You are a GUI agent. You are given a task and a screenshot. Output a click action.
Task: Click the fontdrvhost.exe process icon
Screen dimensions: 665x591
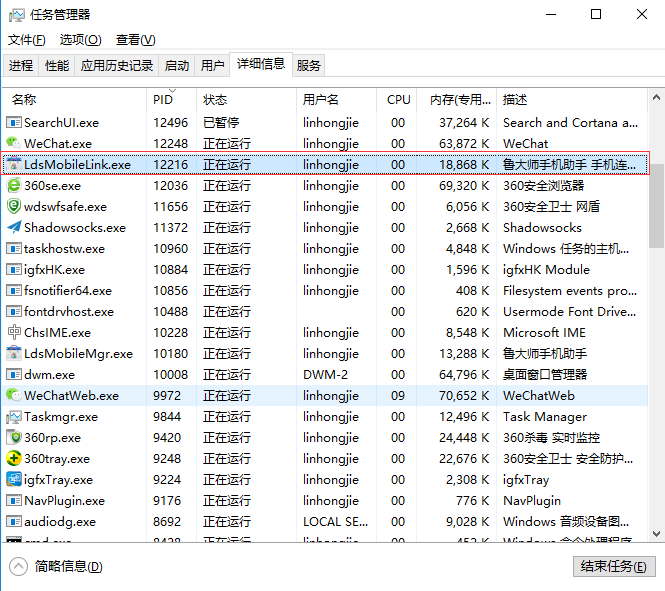point(14,312)
